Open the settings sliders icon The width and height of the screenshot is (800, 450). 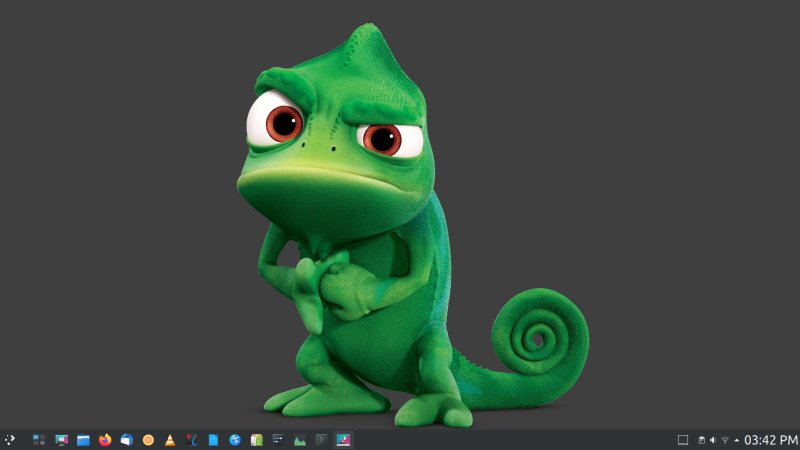[278, 440]
